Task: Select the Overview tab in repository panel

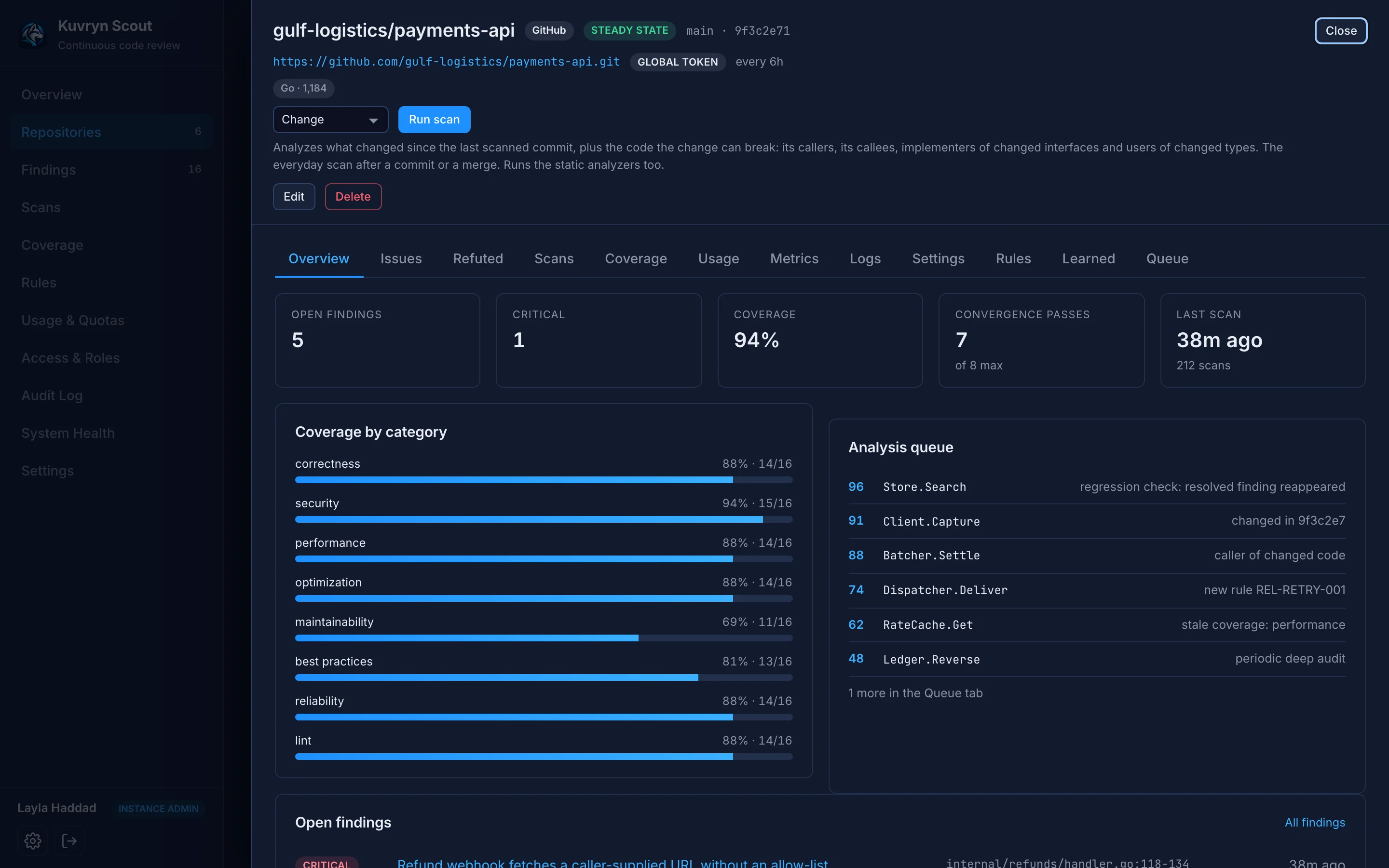Action: (318, 259)
